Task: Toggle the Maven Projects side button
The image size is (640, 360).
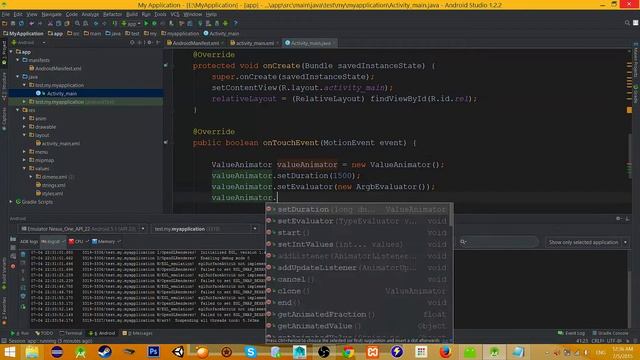Action: 636,61
